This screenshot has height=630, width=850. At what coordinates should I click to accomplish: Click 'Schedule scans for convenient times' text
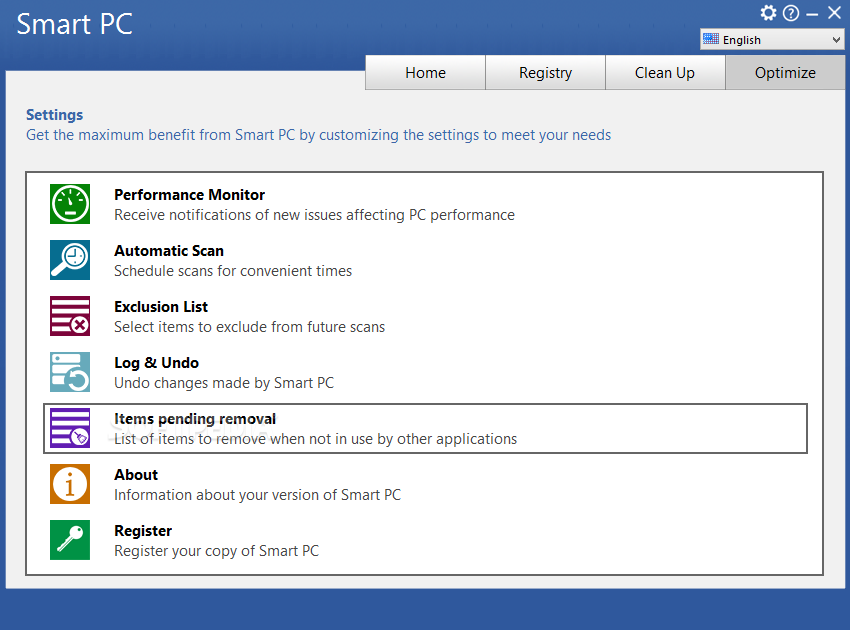point(233,271)
